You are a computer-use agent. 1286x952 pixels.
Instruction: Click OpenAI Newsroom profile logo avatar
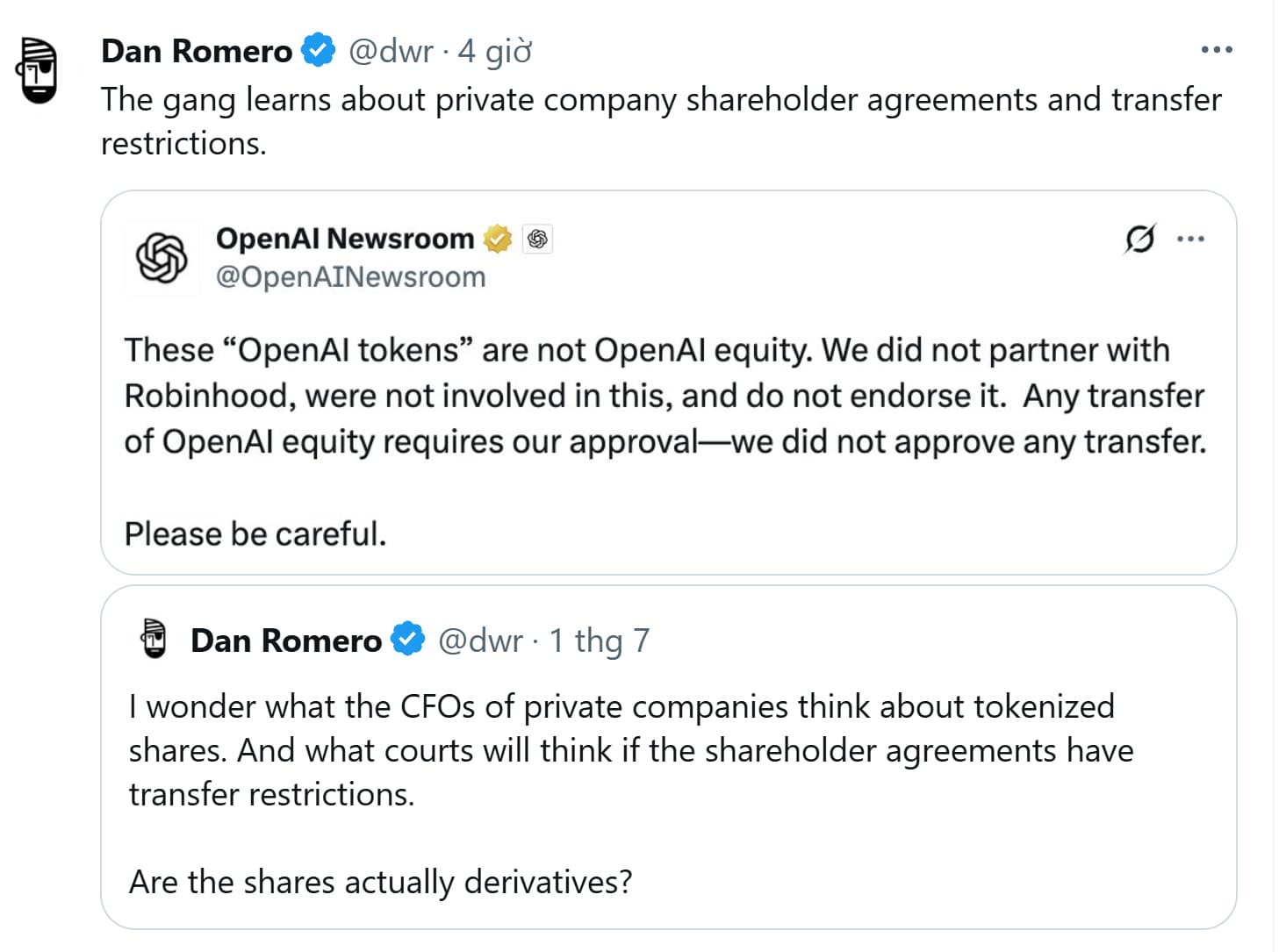(x=162, y=258)
